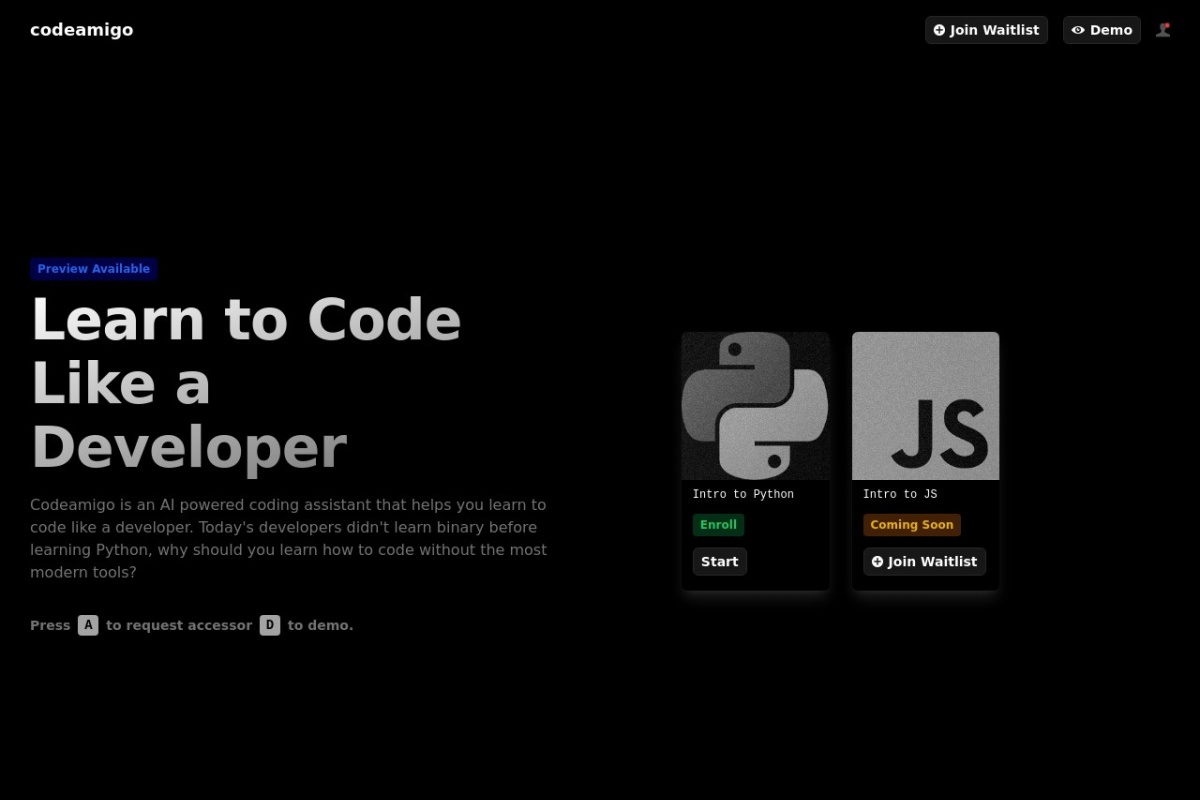
Task: Go to codeamigo home logo
Action: (82, 30)
